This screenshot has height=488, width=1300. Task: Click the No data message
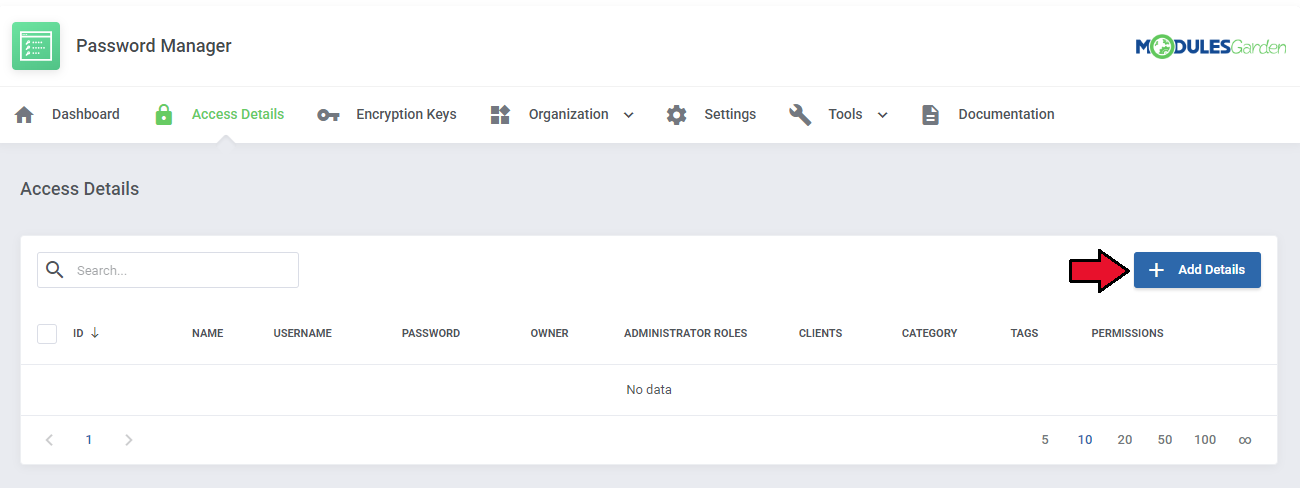point(649,390)
